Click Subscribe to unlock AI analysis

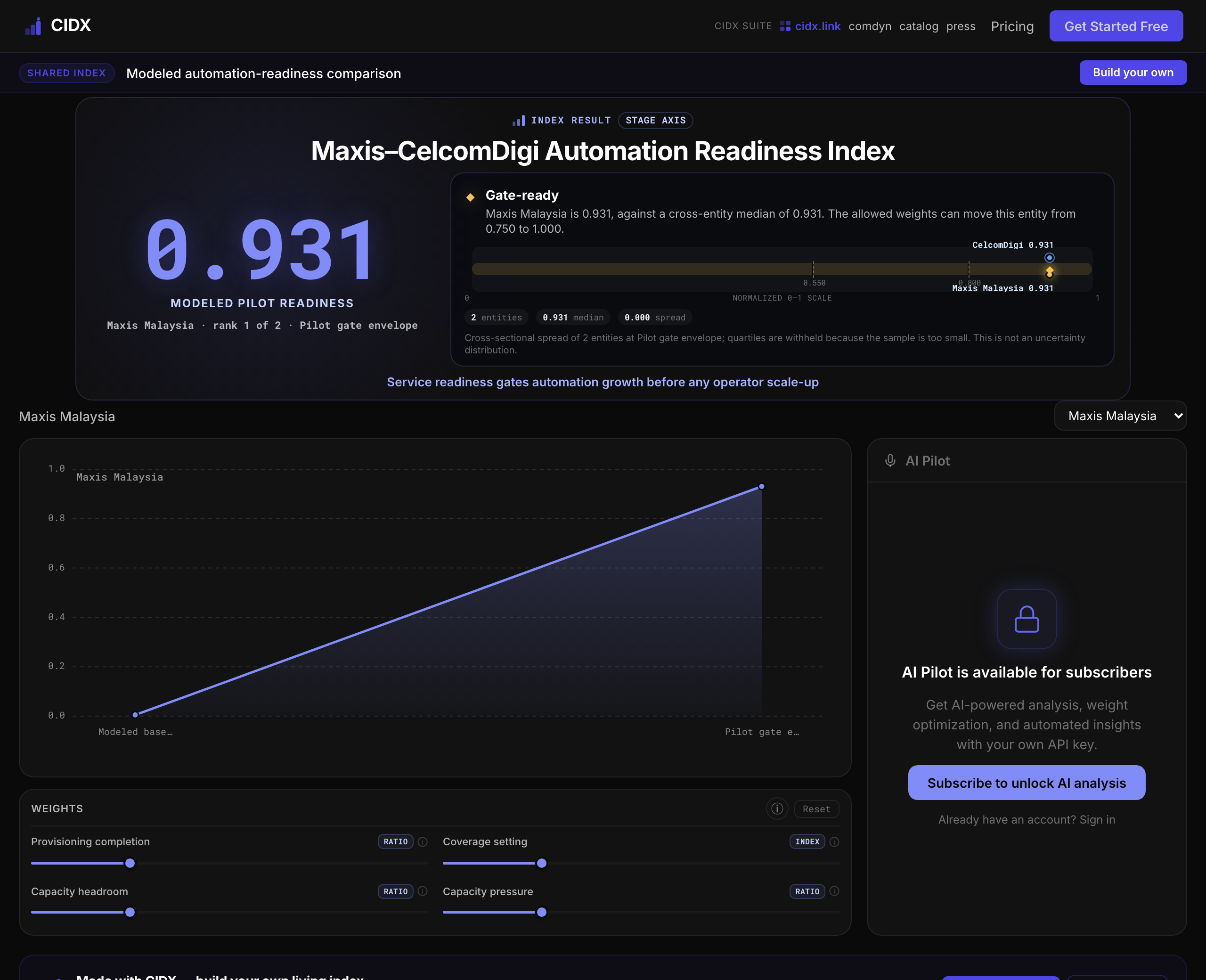[1026, 783]
